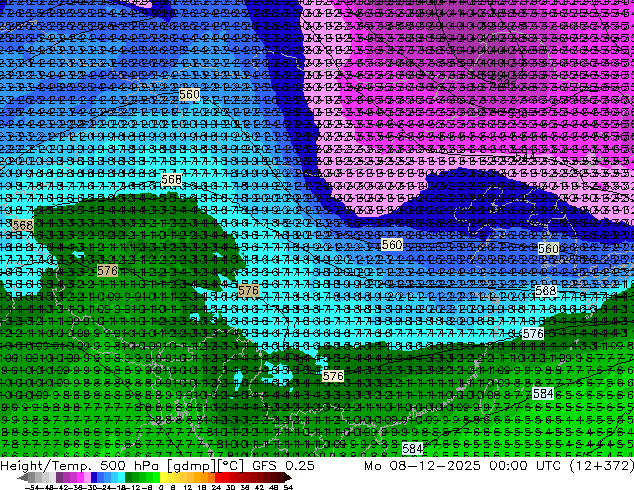Select the darkest green swatch on color scale
The width and height of the screenshot is (634, 490).
tap(129, 478)
